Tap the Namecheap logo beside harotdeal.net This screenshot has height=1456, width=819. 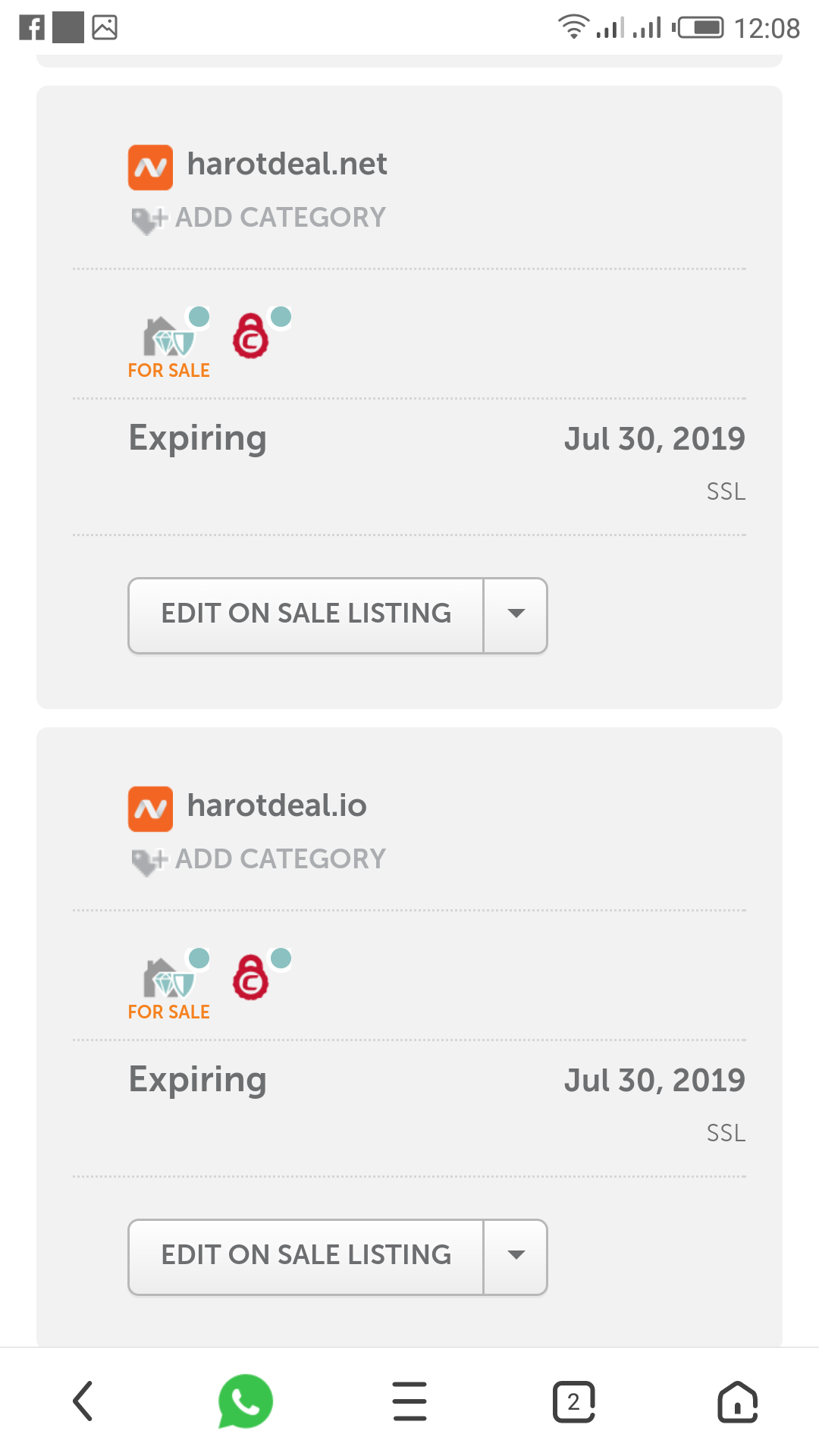click(x=150, y=167)
